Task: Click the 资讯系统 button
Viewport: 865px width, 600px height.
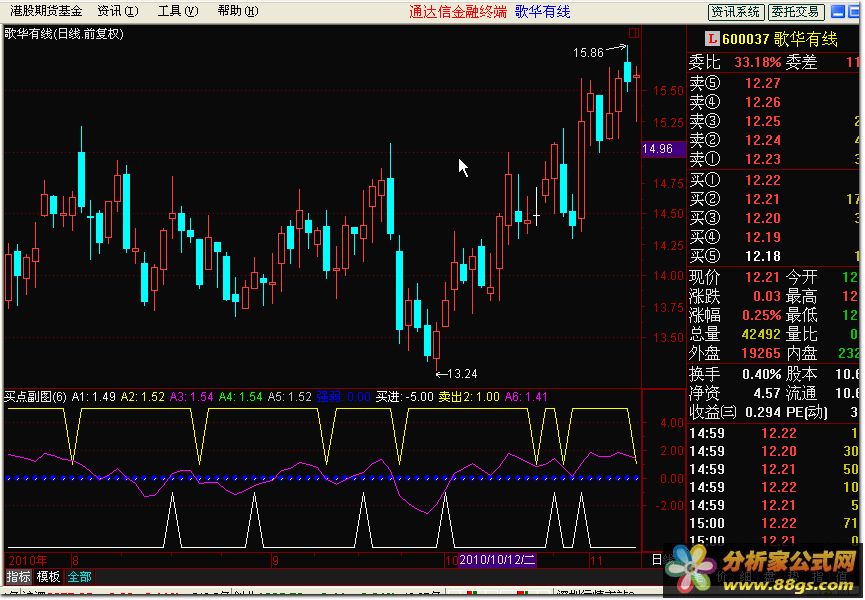Action: pos(735,12)
